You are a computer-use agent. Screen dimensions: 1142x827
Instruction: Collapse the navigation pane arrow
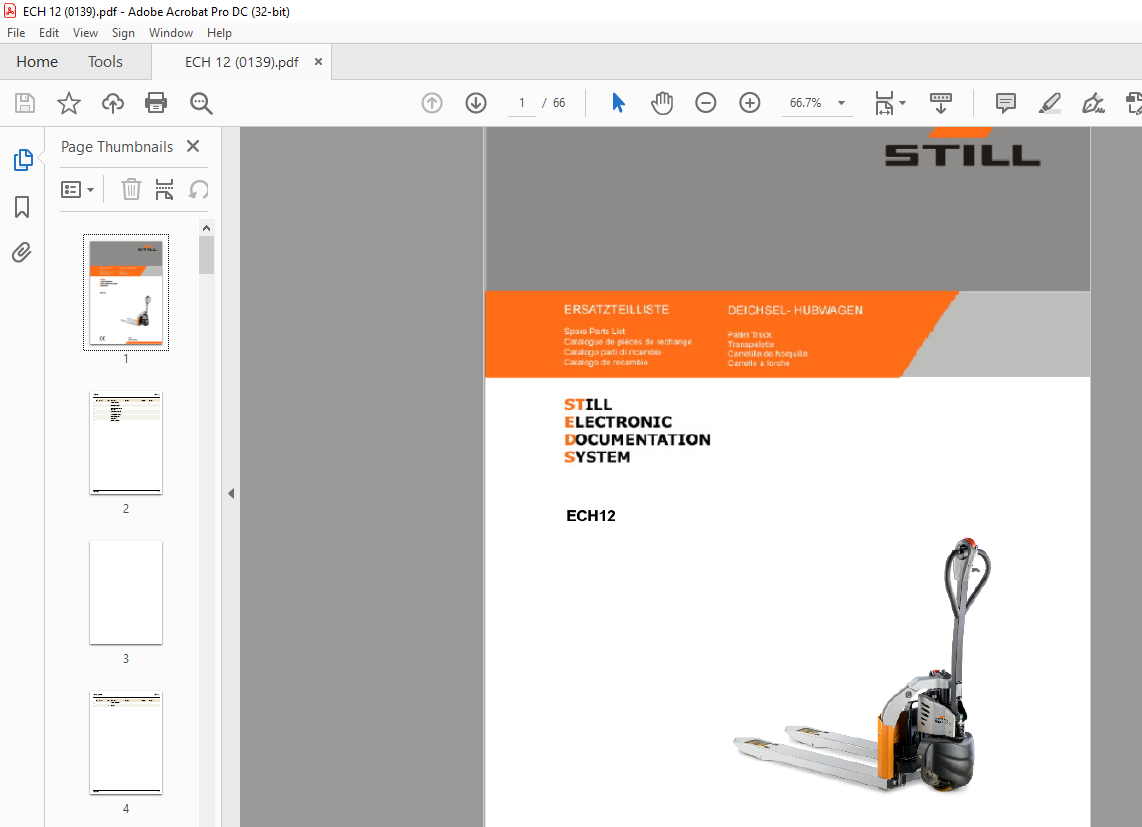pos(231,493)
